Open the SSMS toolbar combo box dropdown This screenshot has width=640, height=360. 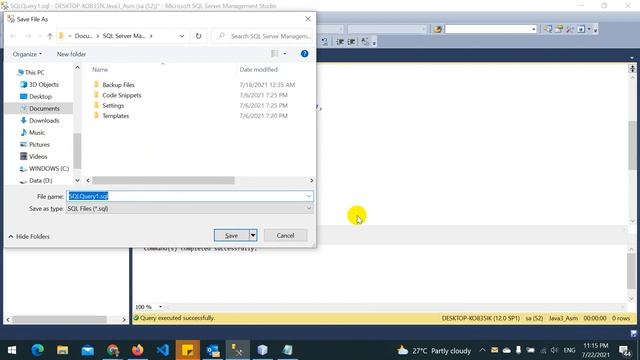pos(533,29)
